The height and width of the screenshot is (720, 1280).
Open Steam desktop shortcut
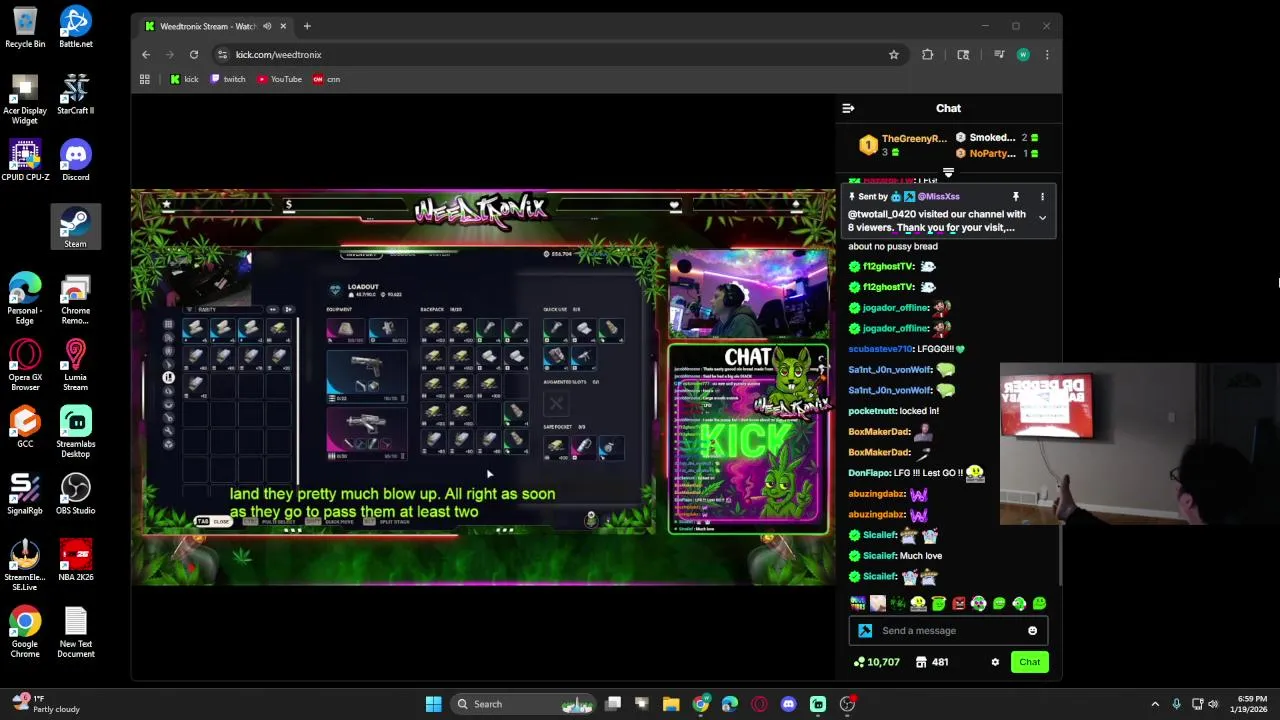76,227
